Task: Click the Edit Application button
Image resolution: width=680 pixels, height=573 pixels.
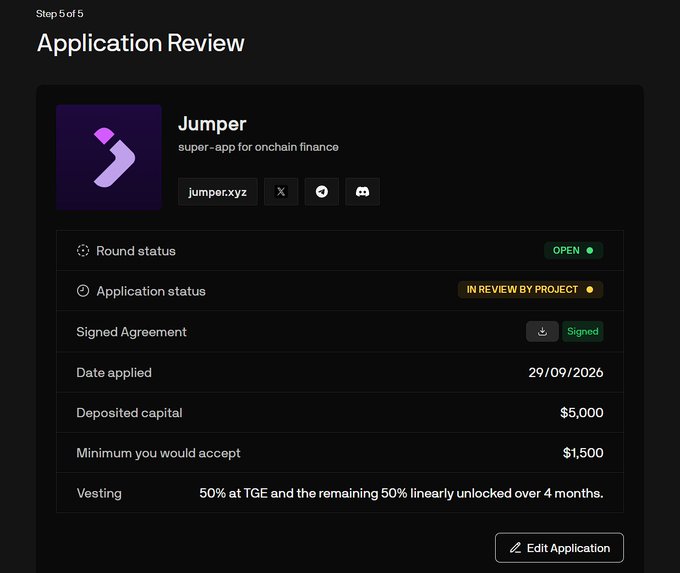Action: [x=559, y=548]
